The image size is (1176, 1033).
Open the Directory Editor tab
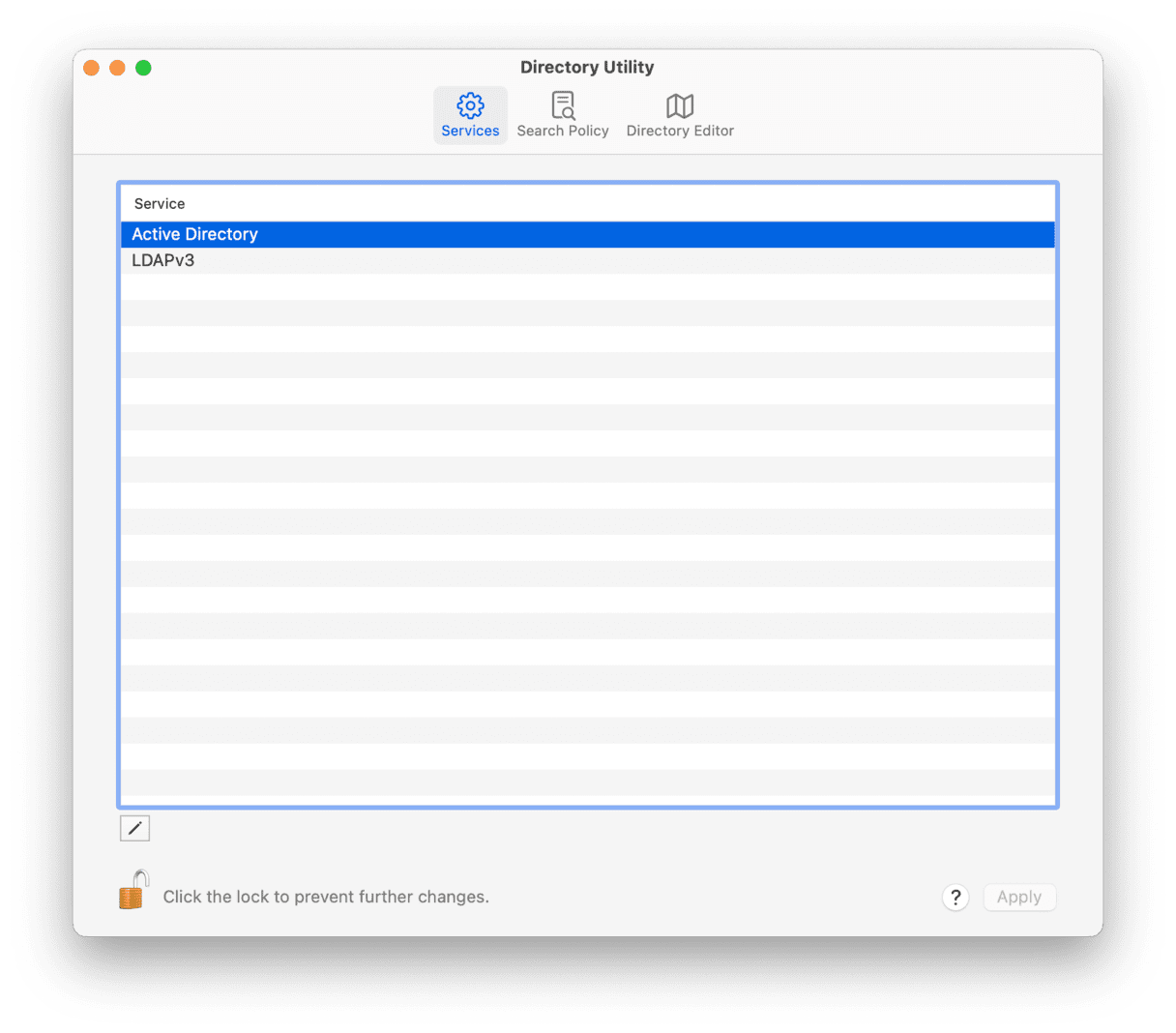[x=680, y=116]
